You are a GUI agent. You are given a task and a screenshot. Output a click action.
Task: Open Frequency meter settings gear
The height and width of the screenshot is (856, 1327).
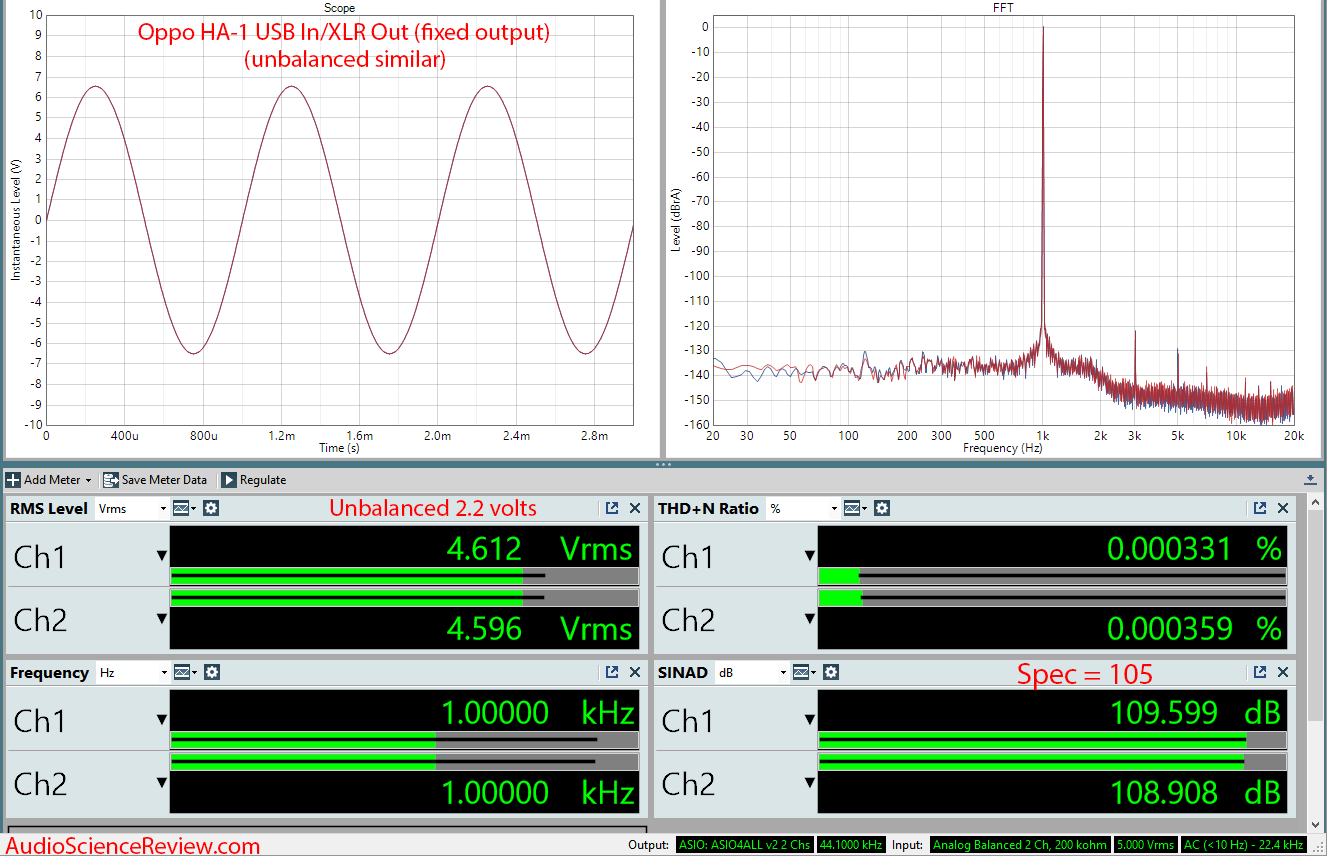[211, 672]
